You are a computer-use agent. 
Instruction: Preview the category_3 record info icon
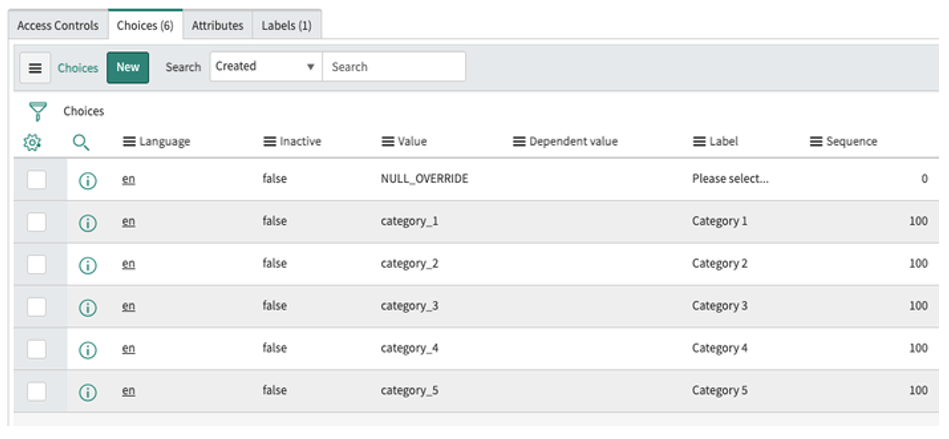click(x=87, y=307)
